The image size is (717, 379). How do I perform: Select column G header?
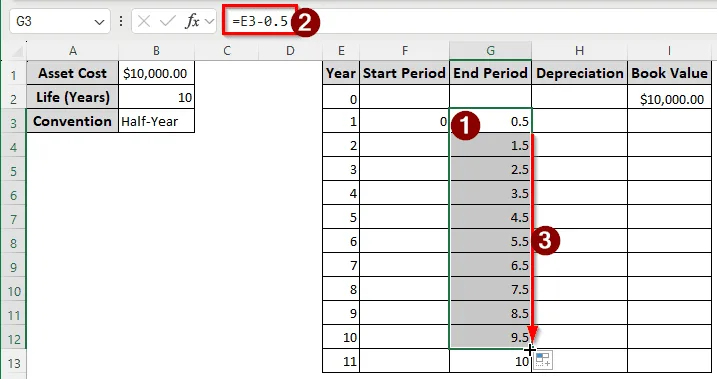coord(491,51)
